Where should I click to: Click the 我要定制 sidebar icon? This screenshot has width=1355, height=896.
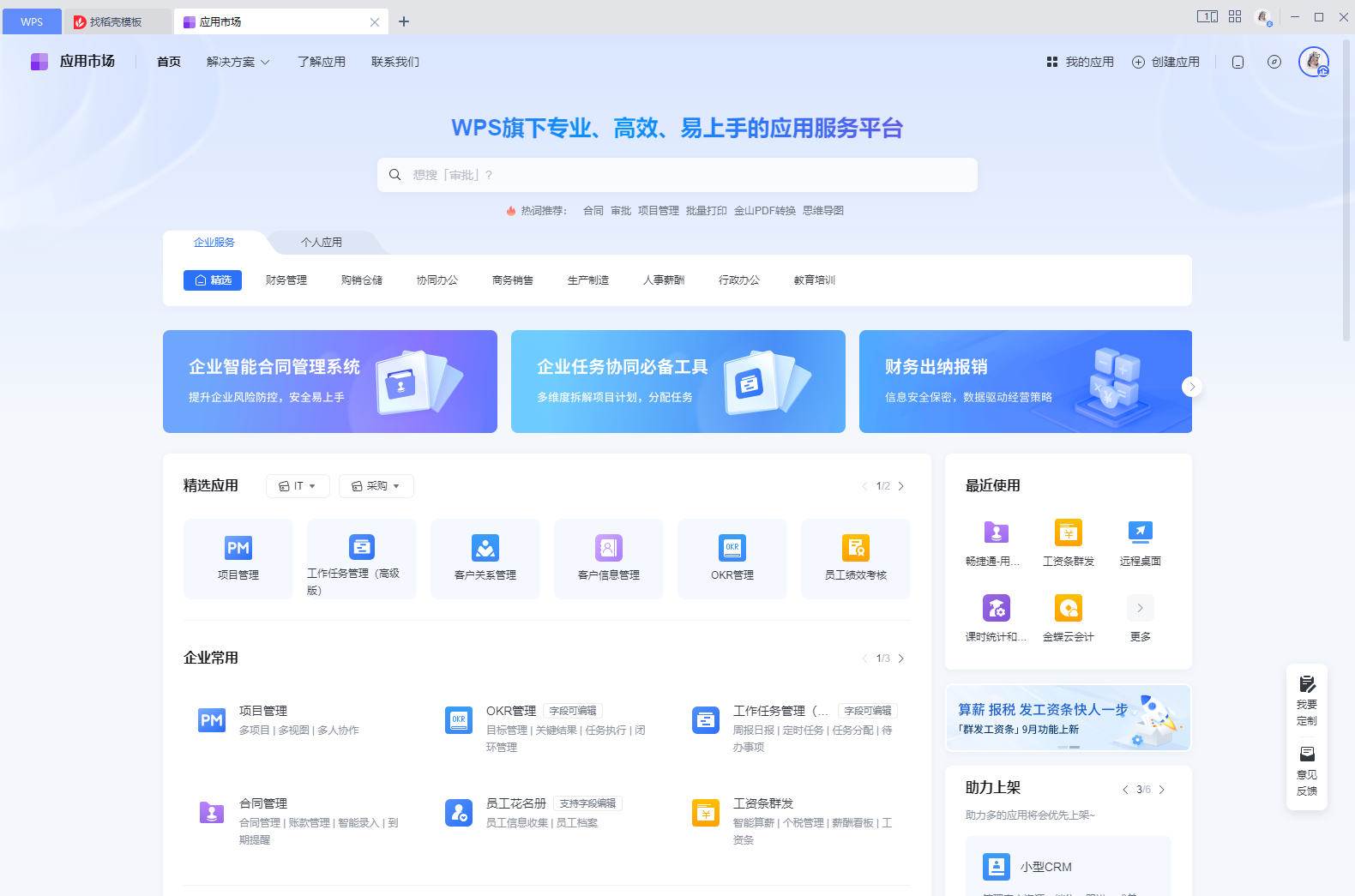point(1307,684)
